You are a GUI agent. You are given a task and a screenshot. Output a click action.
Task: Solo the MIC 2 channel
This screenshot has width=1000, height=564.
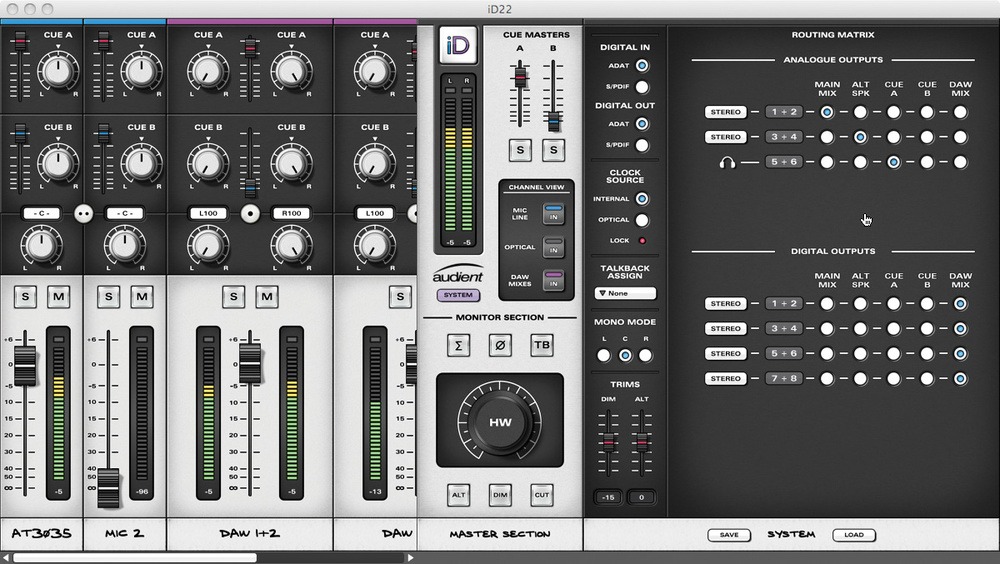point(108,297)
